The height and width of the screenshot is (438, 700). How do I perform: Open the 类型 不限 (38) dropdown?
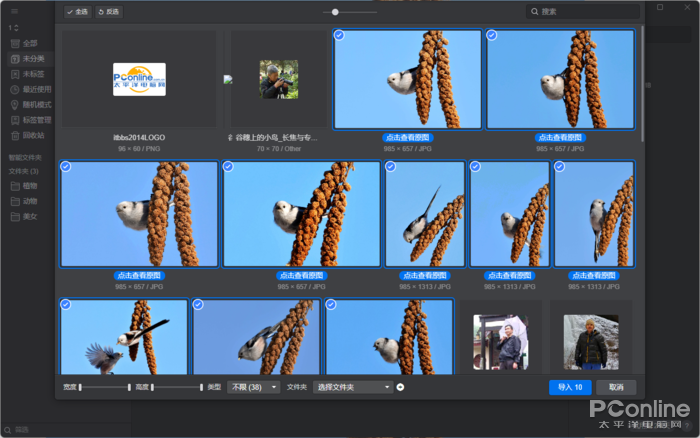coord(253,387)
